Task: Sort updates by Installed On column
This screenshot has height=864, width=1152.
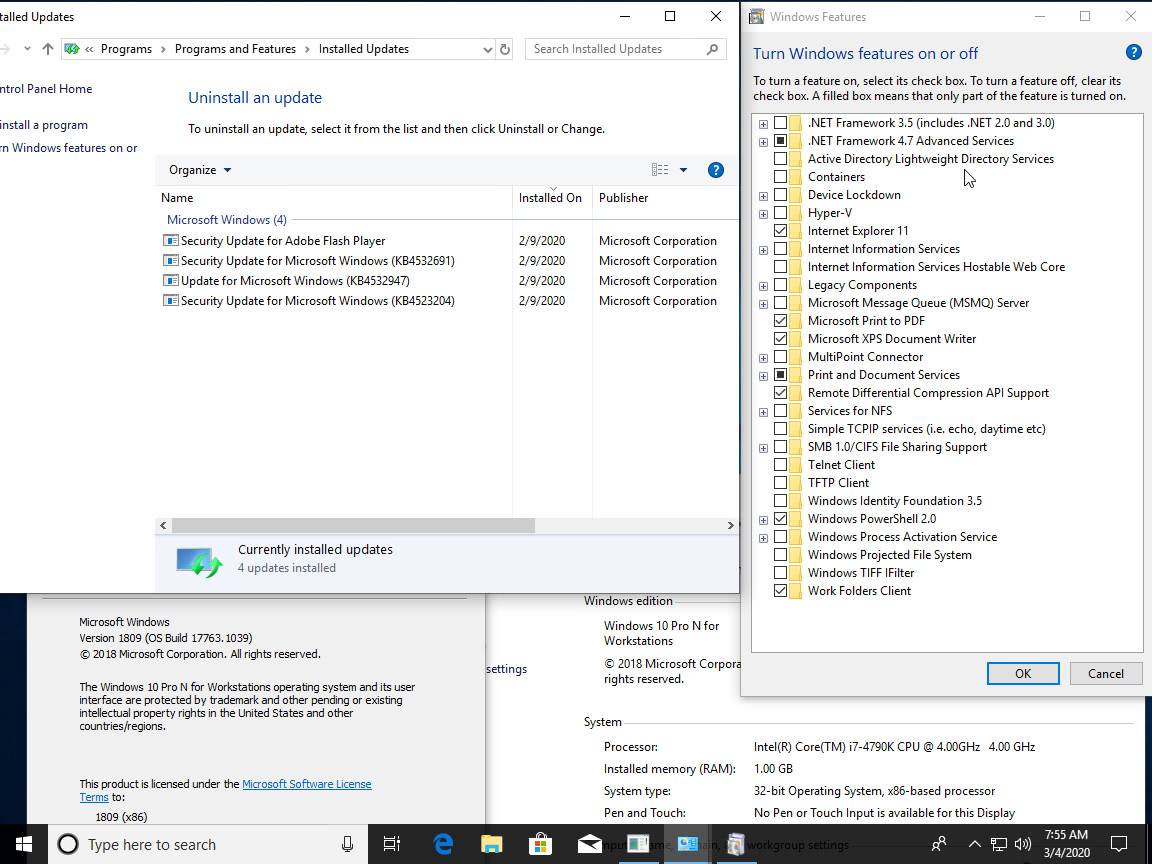Action: pyautogui.click(x=552, y=198)
